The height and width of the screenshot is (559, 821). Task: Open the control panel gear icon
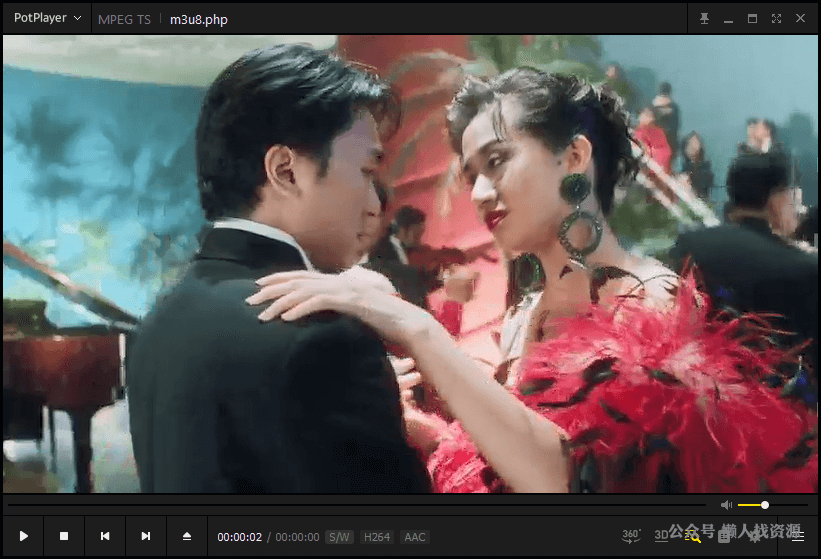(x=755, y=536)
